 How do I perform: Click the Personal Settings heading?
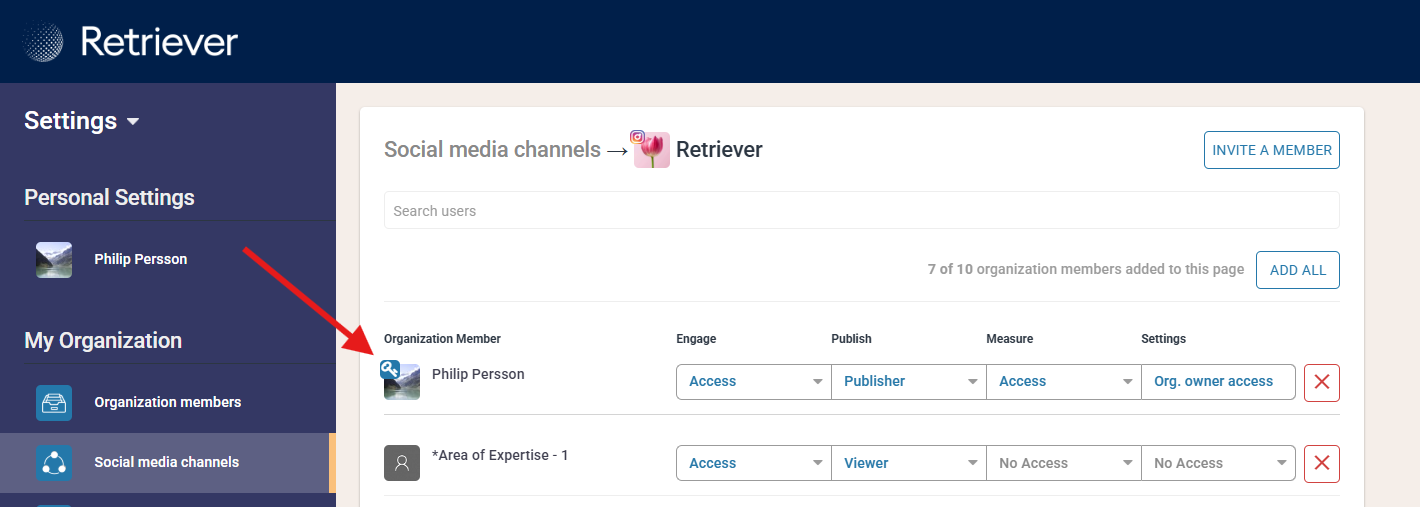[x=109, y=198]
